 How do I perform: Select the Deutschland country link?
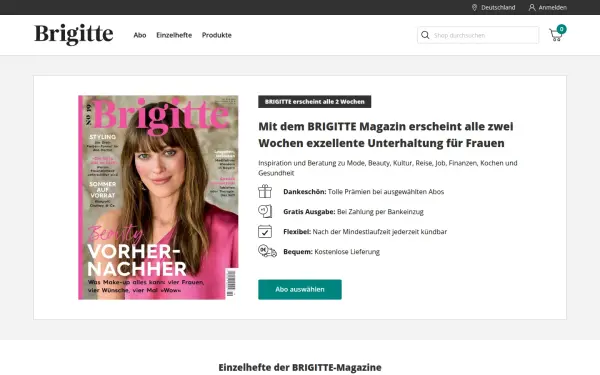[498, 7]
